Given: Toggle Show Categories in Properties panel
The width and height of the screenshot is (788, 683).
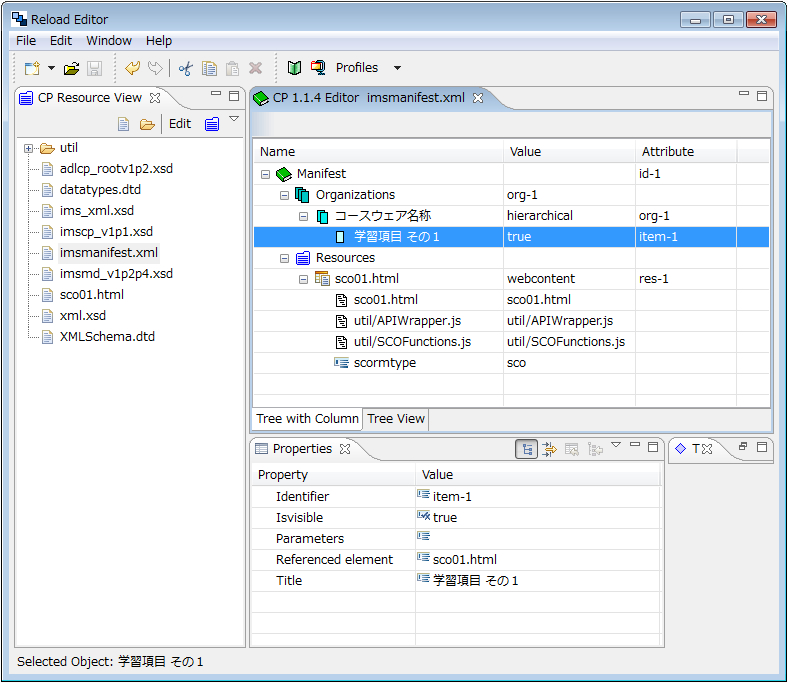Looking at the screenshot, I should [x=526, y=449].
